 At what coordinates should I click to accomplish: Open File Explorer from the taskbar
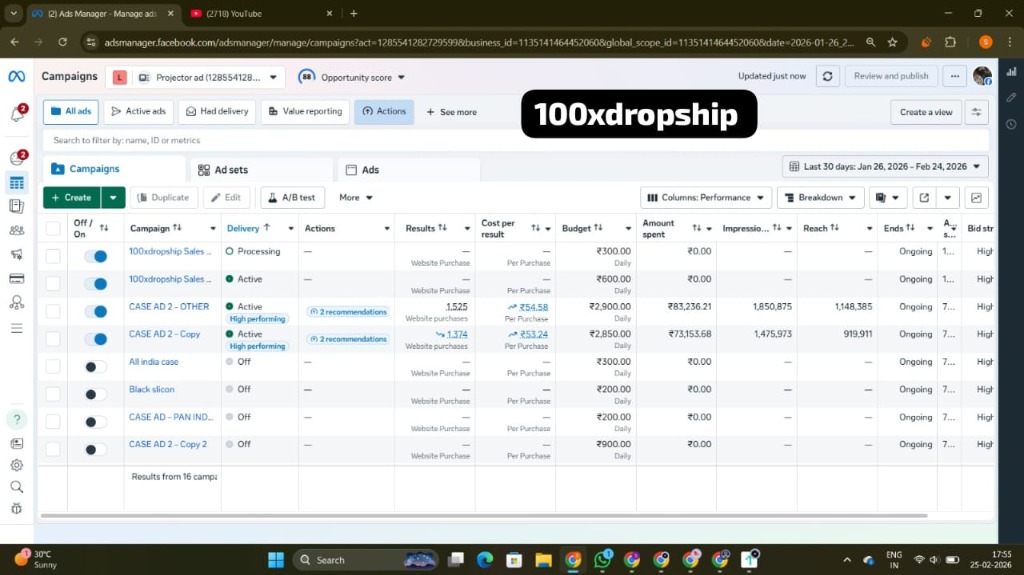click(543, 559)
